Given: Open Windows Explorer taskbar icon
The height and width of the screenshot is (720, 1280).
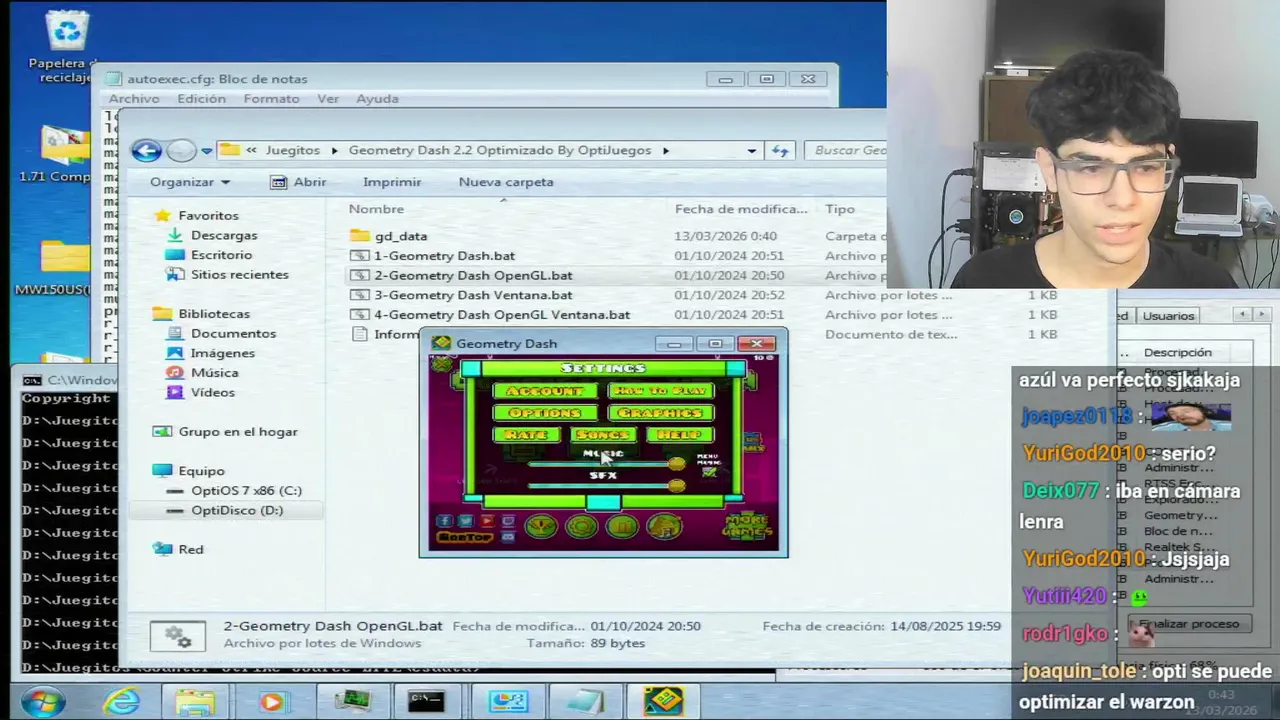Looking at the screenshot, I should tap(195, 702).
